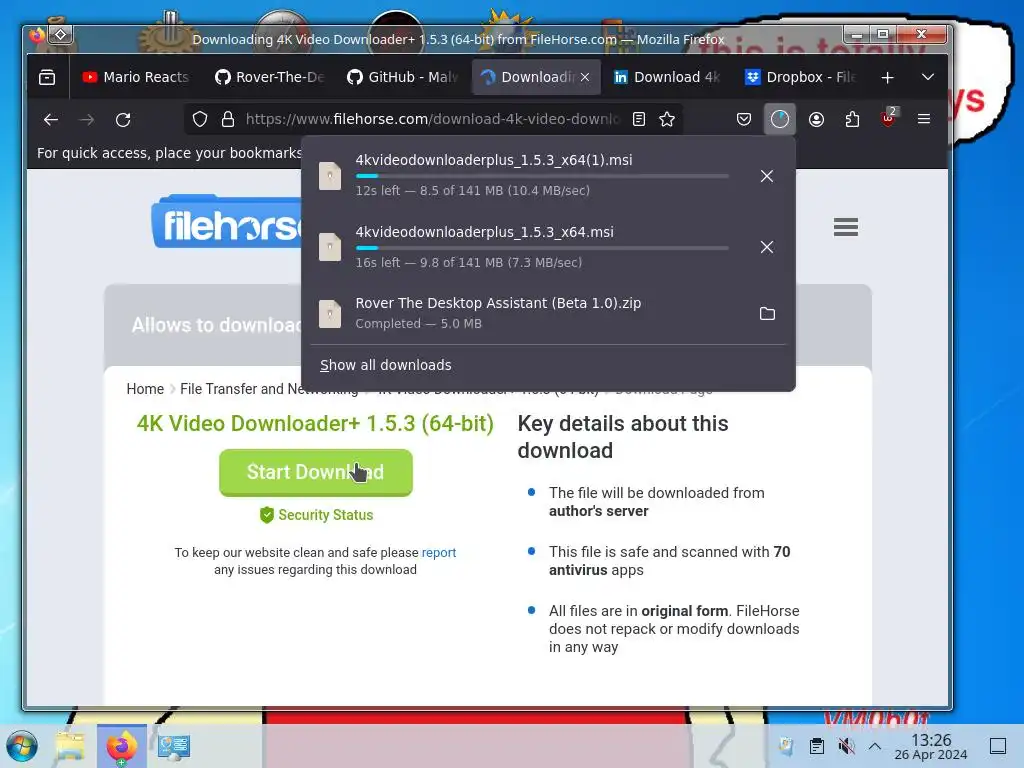Switch to the Mario Reacts YouTube tab
This screenshot has width=1024, height=768.
pos(136,77)
